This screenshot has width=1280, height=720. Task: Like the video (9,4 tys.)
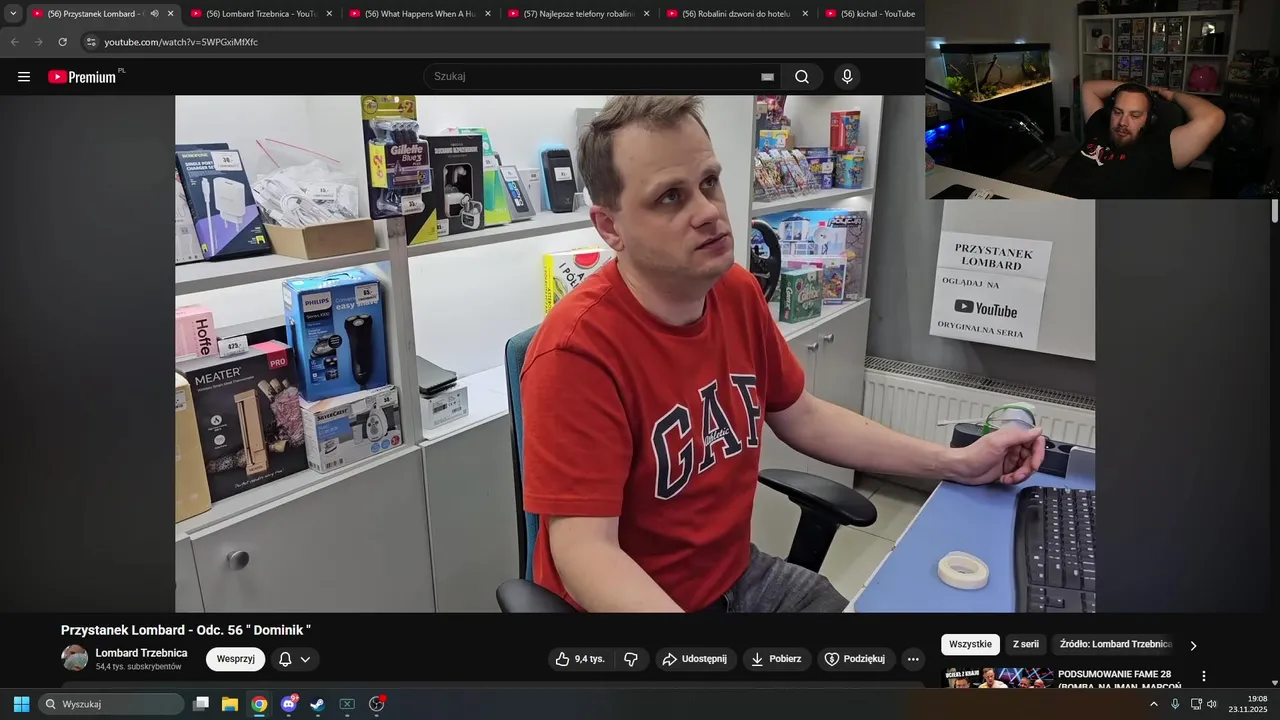point(581,659)
